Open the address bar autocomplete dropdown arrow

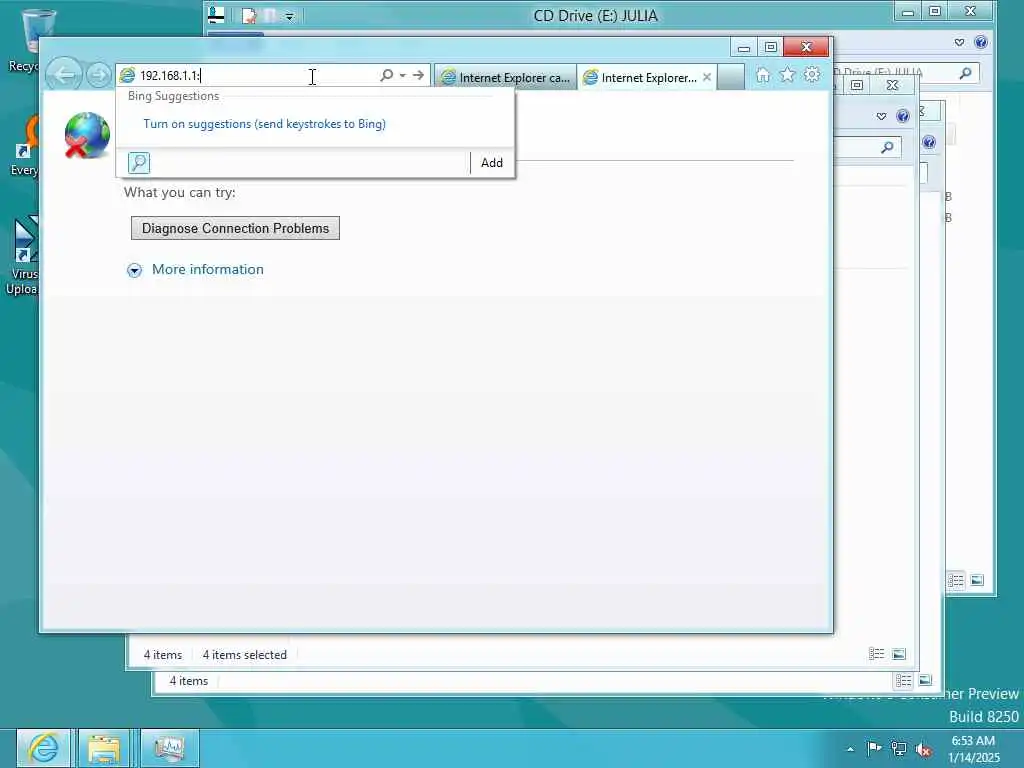click(402, 75)
